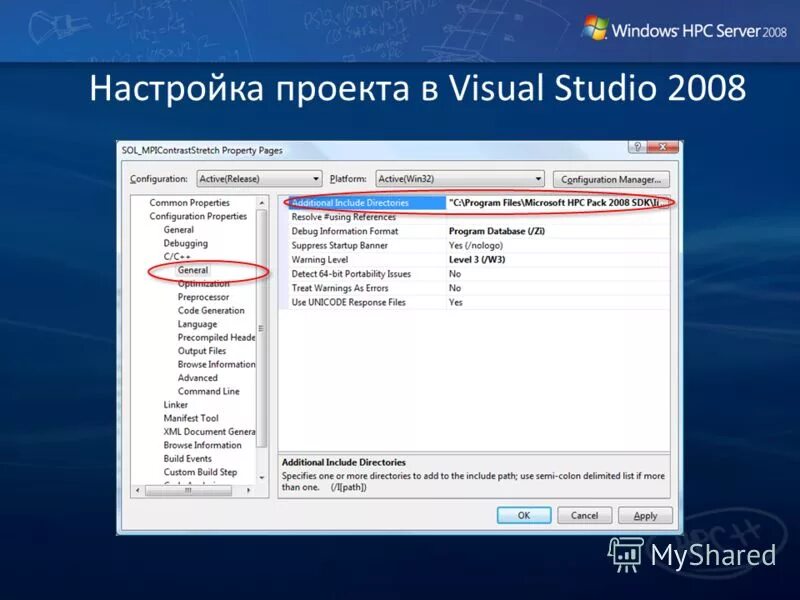Select the Debug Information Format property

(344, 231)
